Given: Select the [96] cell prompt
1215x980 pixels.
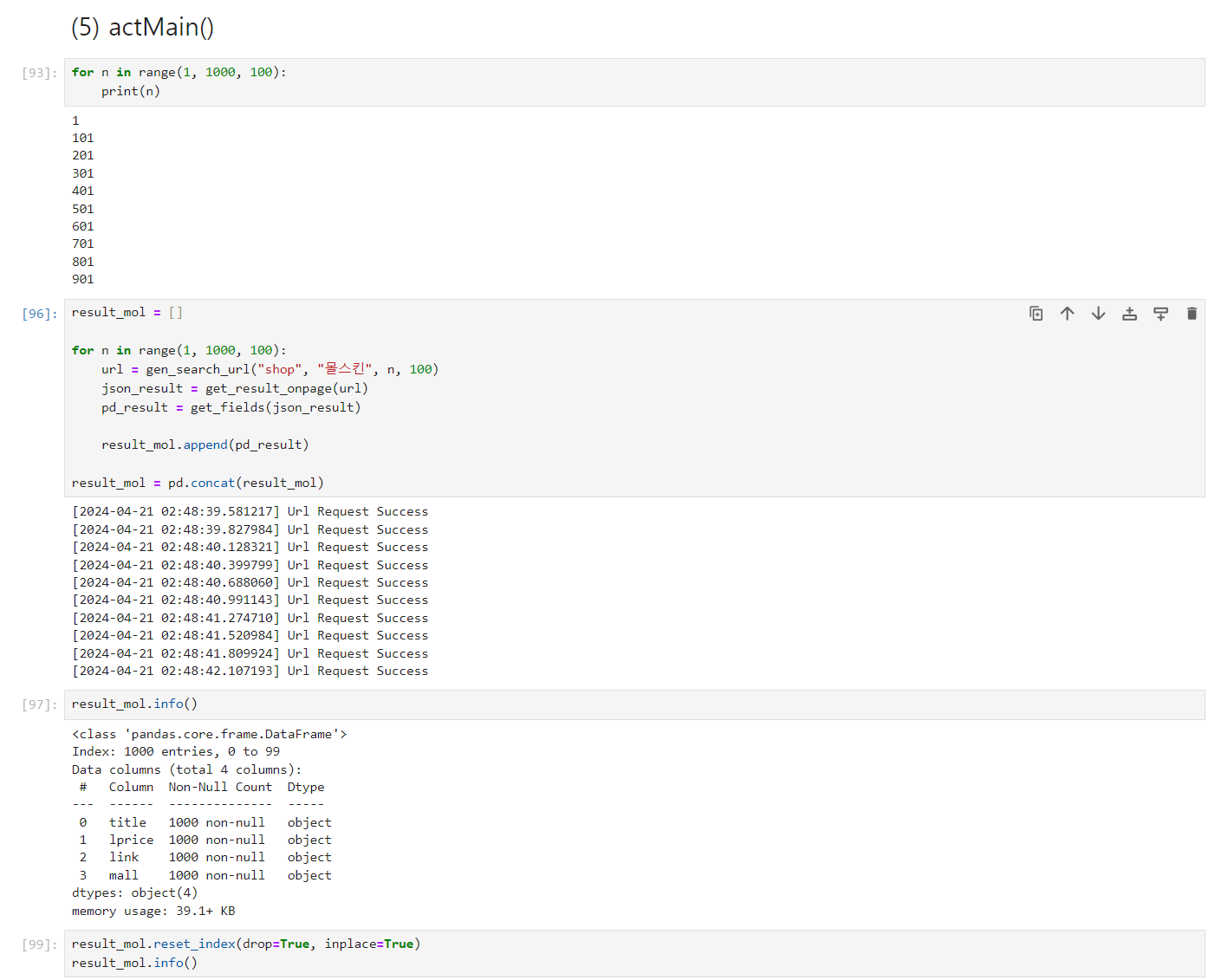Looking at the screenshot, I should (x=39, y=314).
